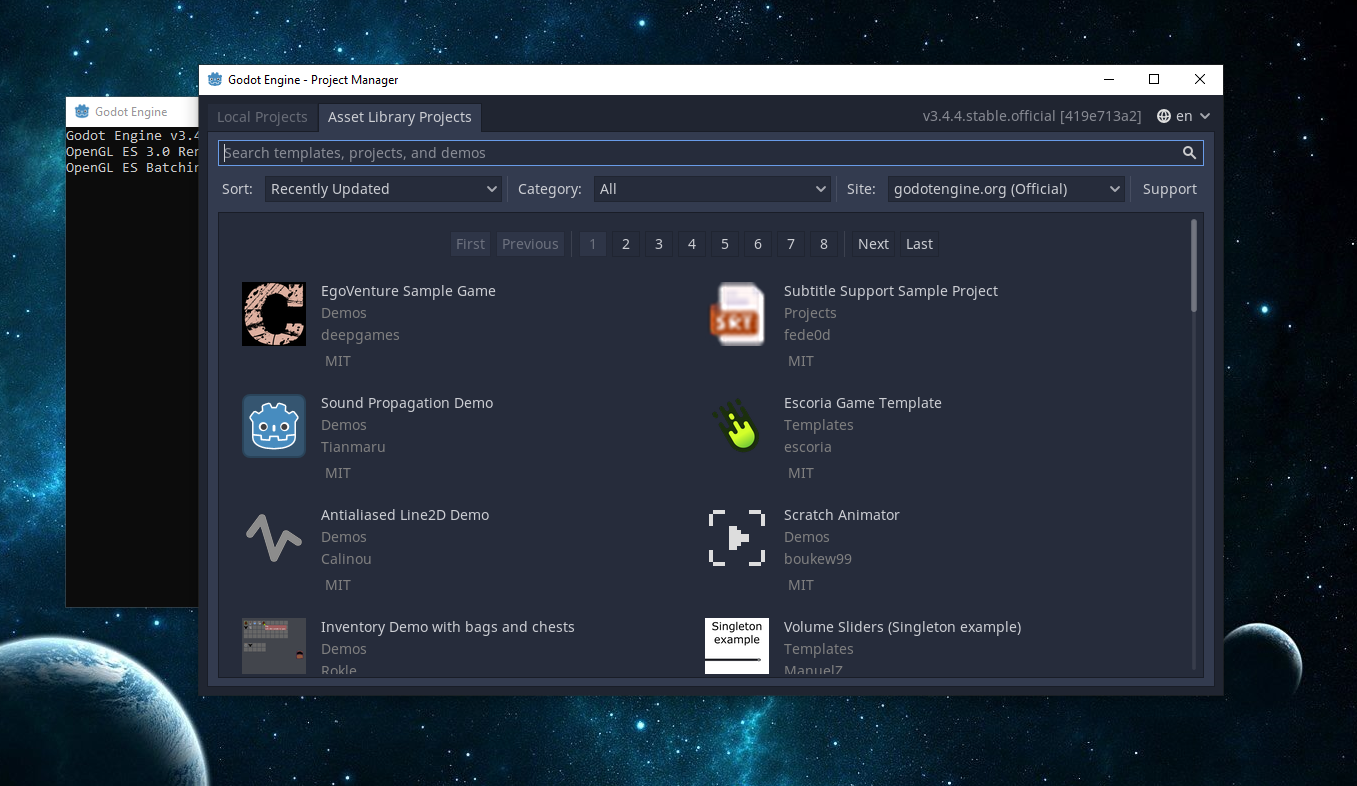Screen dimensions: 1357x786
Task: Minimize the Project Manager window
Action: coord(1108,80)
